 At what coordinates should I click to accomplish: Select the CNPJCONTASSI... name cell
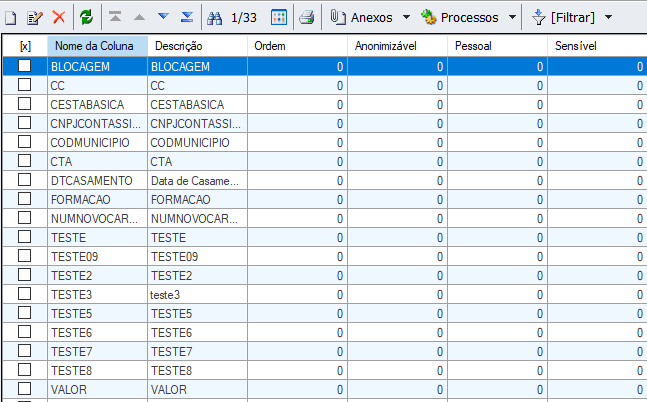[x=97, y=123]
